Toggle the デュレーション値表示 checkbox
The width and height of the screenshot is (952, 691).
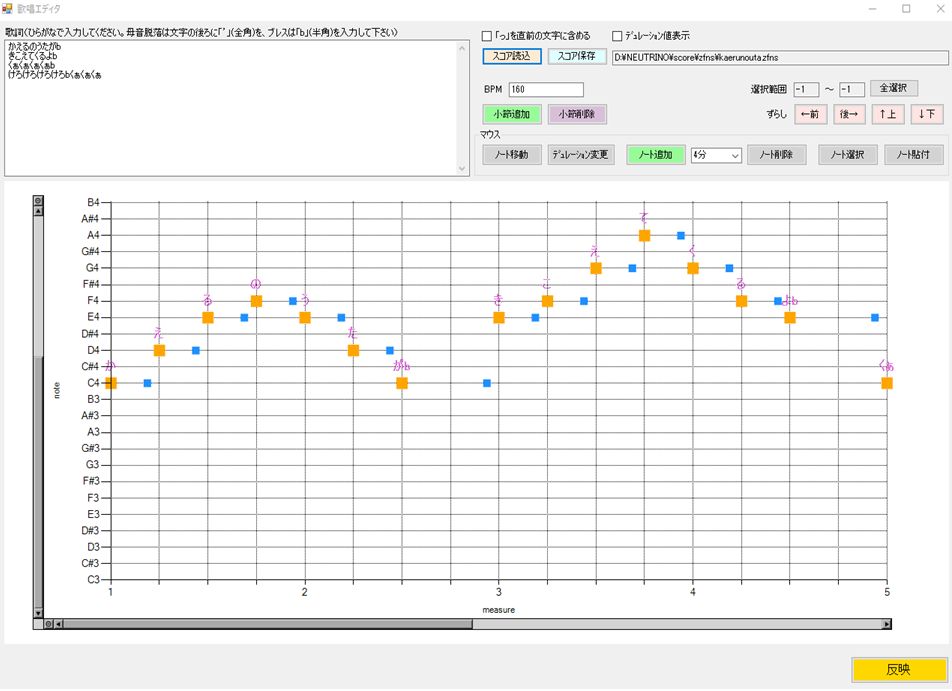[x=617, y=36]
